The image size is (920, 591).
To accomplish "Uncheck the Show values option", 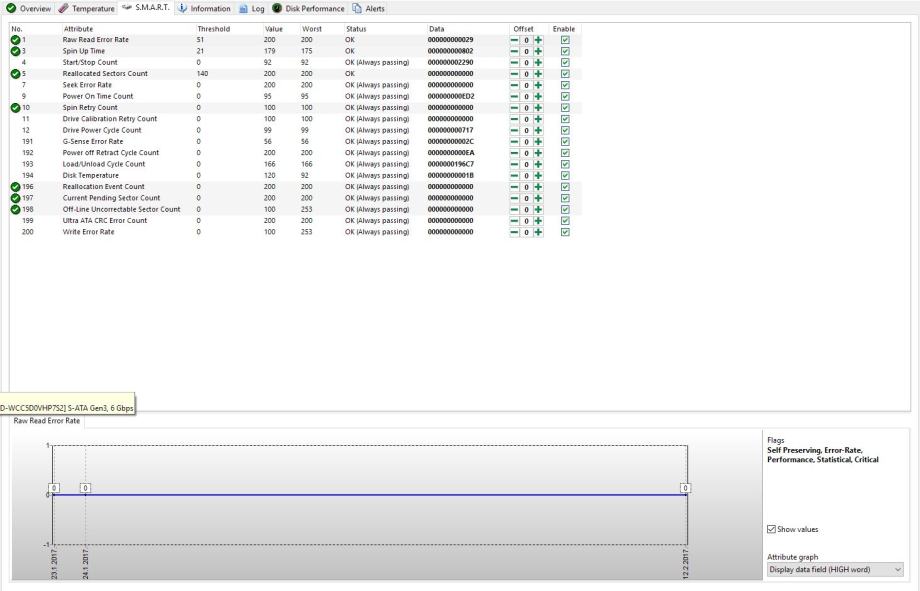I will [772, 529].
